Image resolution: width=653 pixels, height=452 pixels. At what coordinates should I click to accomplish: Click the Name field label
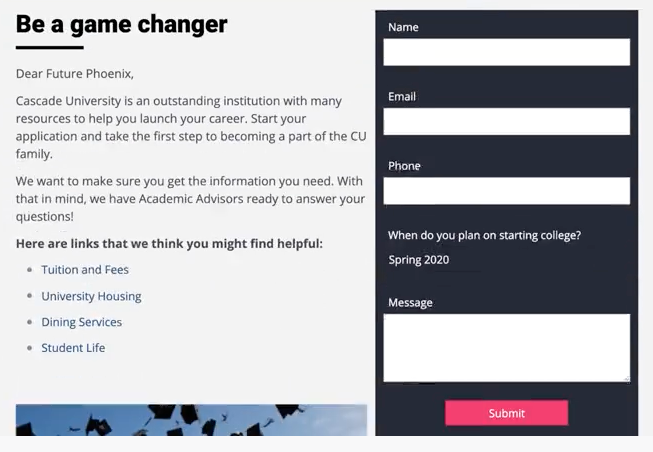point(403,27)
